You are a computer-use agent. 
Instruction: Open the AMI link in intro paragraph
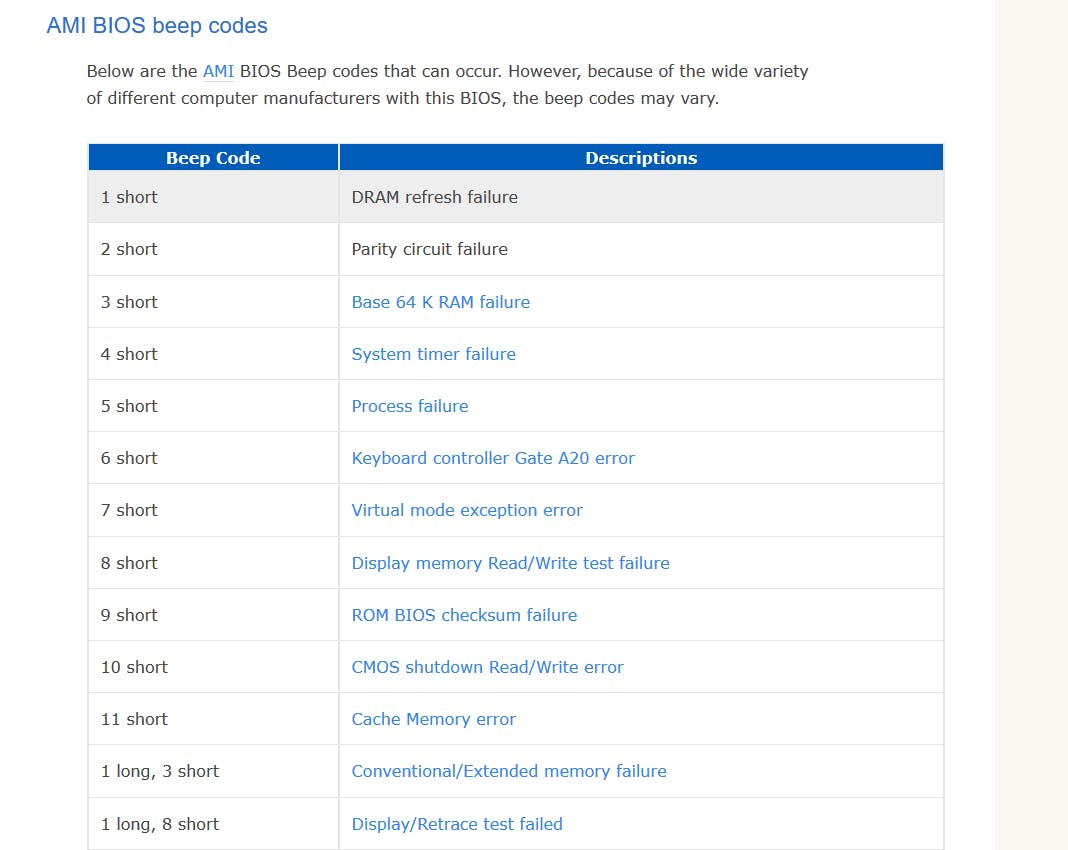tap(218, 72)
